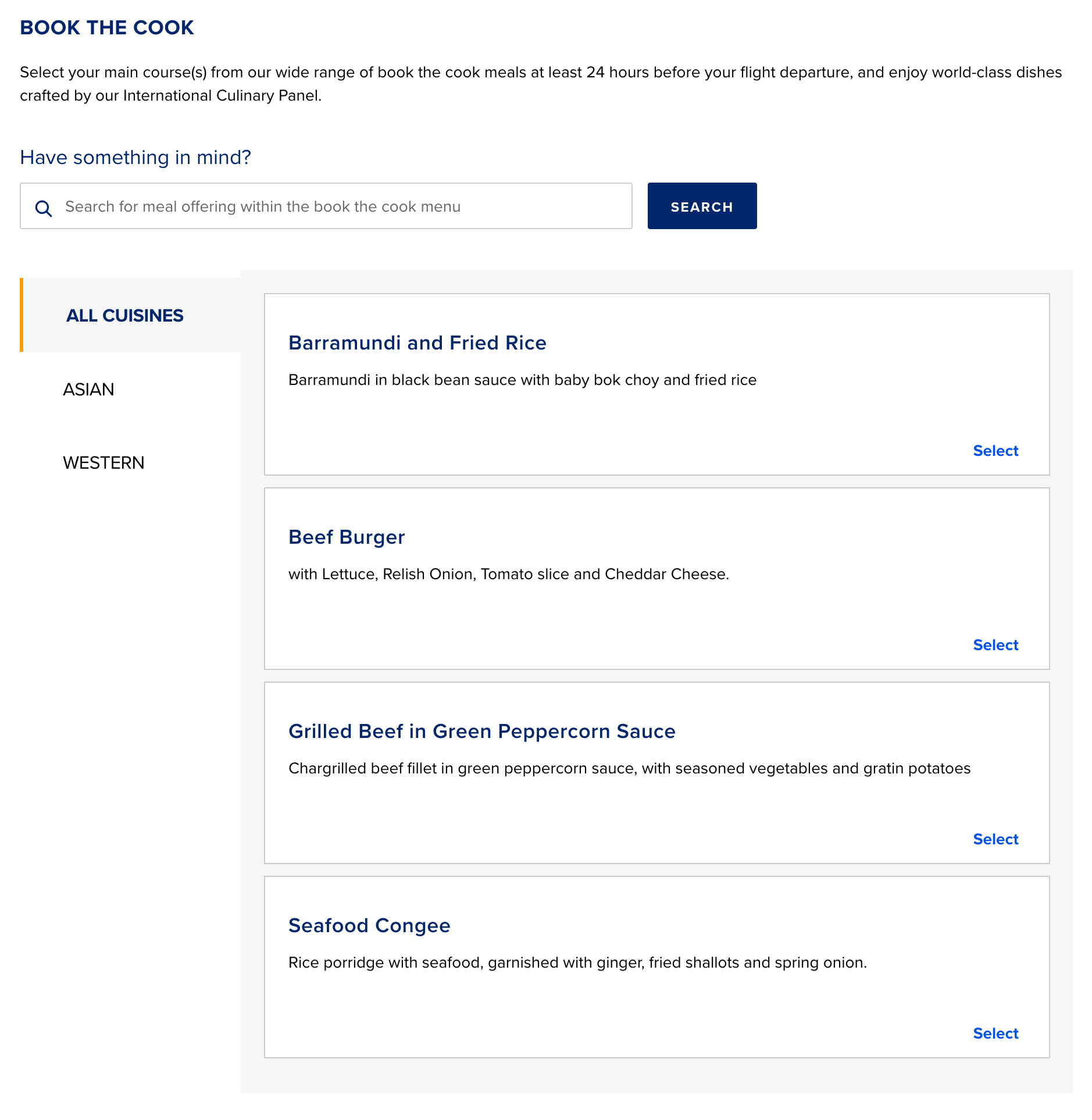The image size is (1092, 1120).
Task: Click the Beef Burger title
Action: 347,537
